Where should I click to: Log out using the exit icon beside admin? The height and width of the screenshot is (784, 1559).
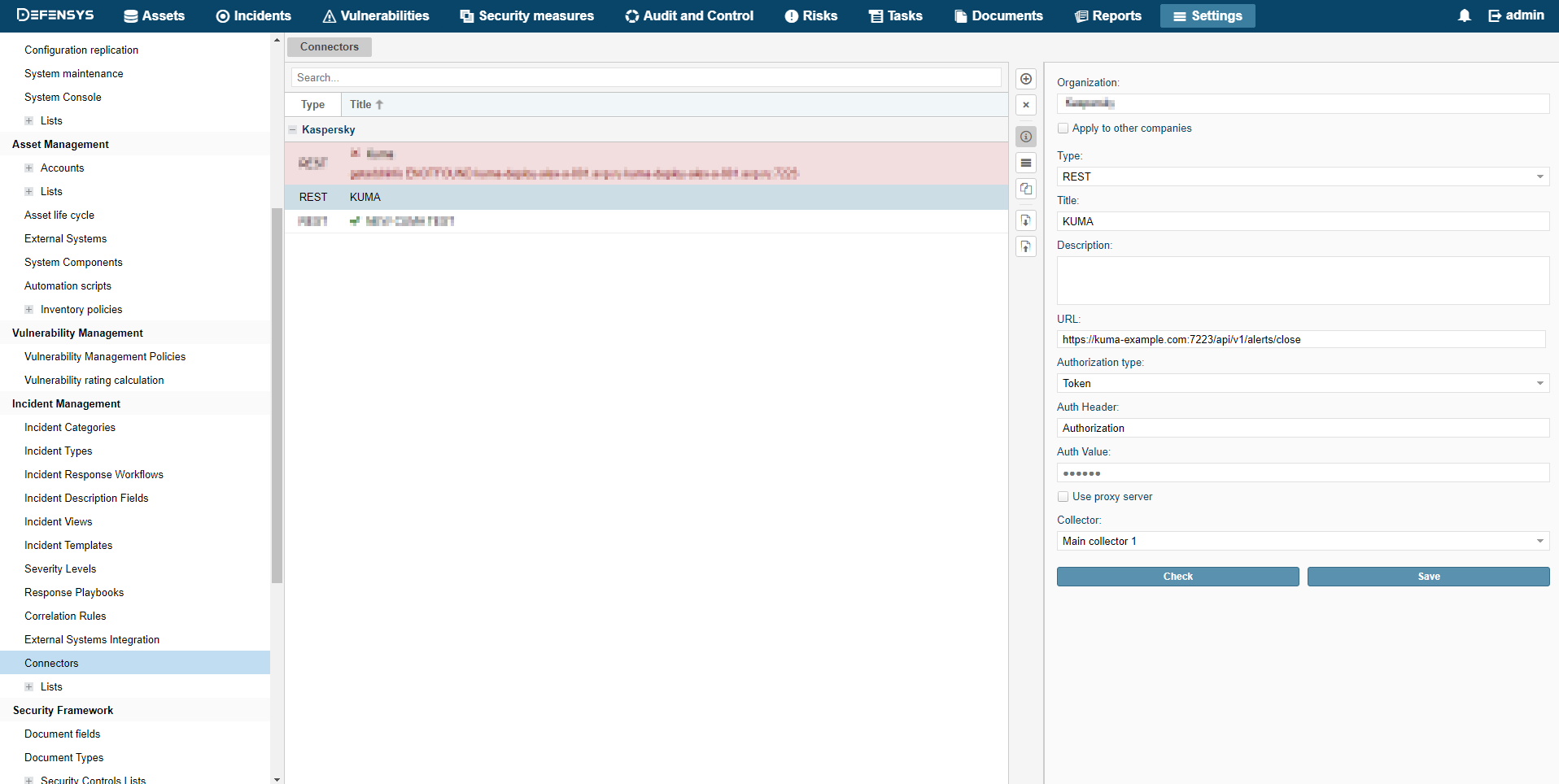click(x=1493, y=15)
